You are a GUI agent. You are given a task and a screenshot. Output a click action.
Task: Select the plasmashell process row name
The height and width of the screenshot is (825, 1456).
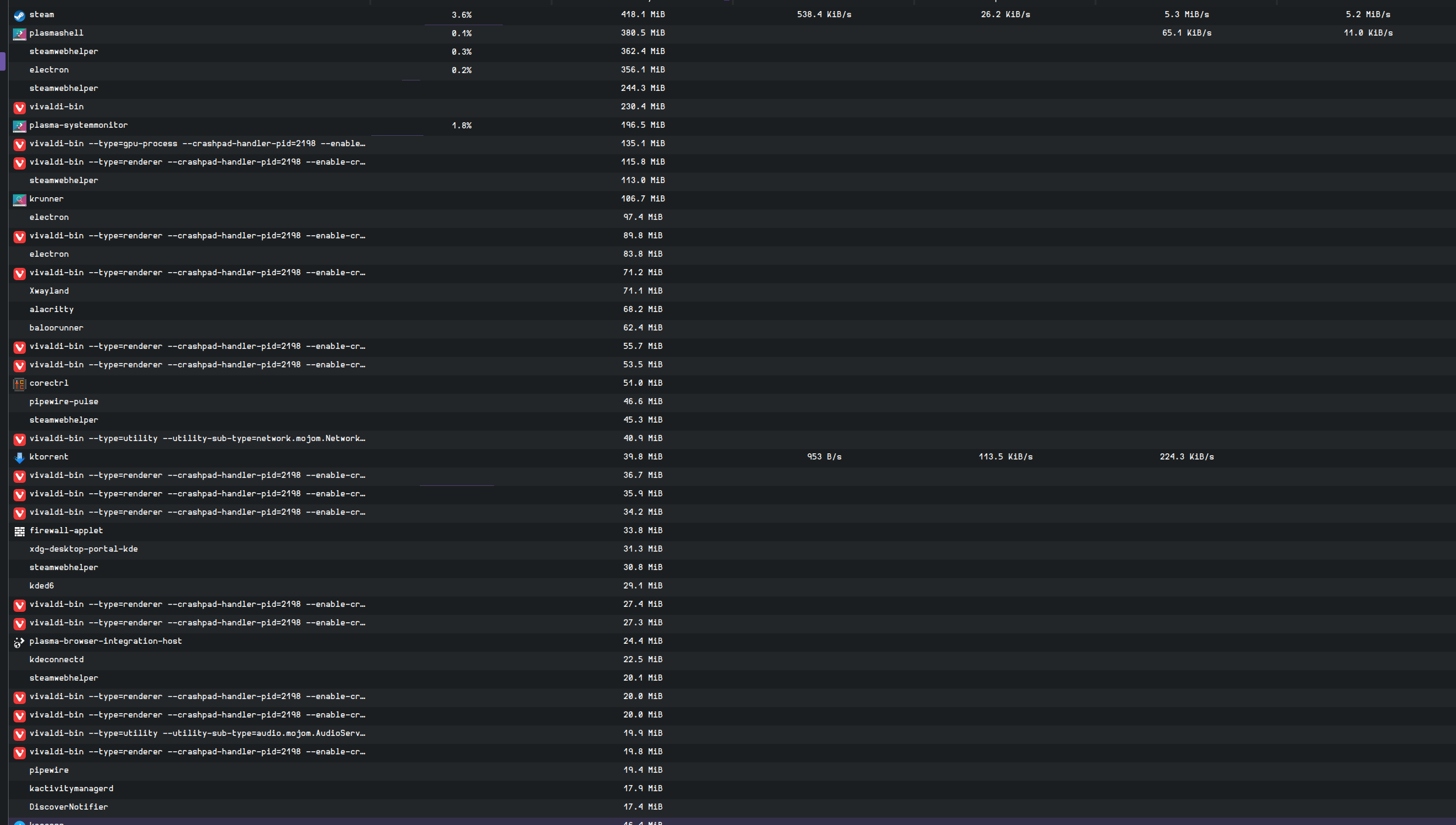57,33
